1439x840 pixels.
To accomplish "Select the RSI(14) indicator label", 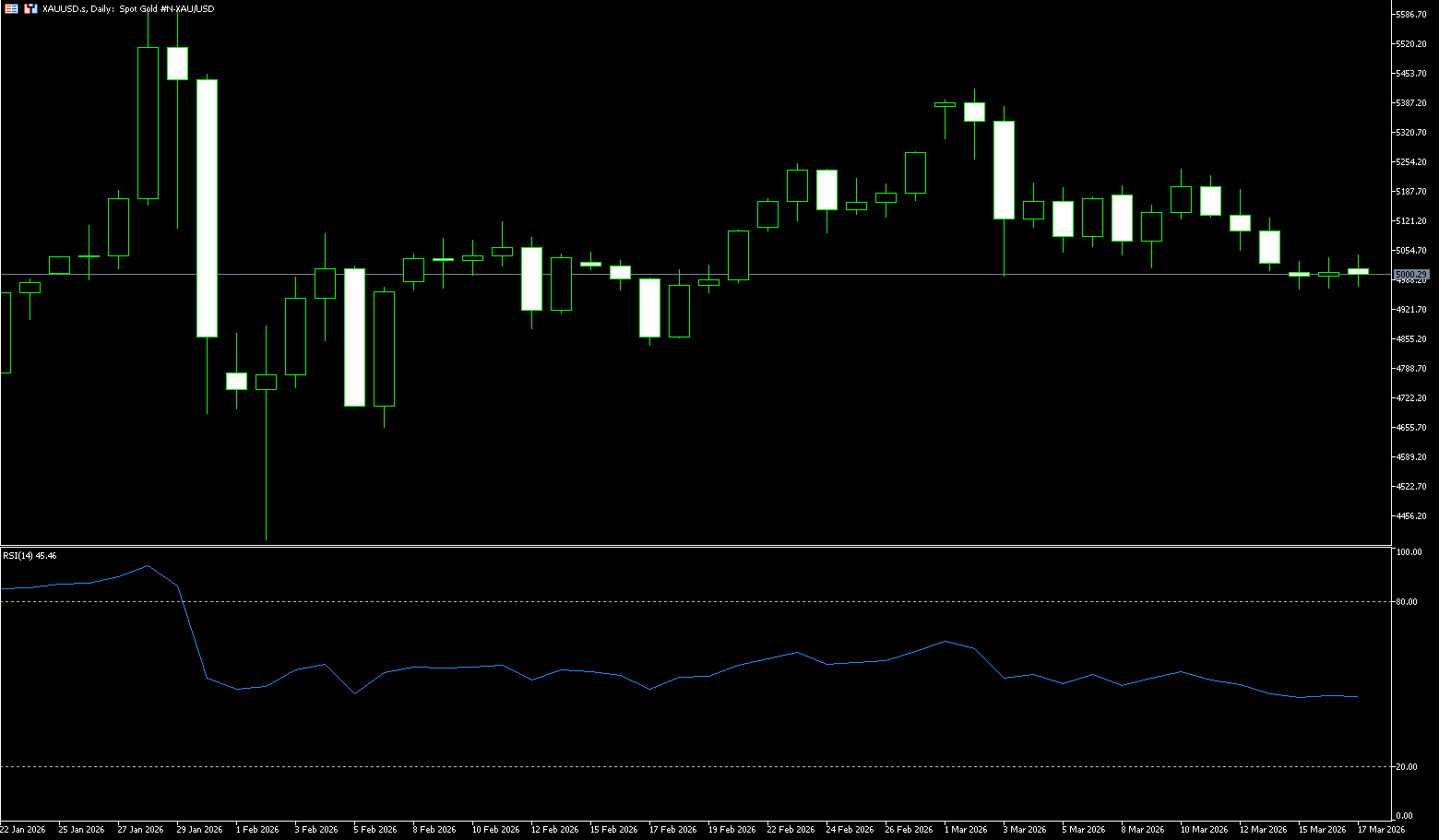I will coord(30,556).
